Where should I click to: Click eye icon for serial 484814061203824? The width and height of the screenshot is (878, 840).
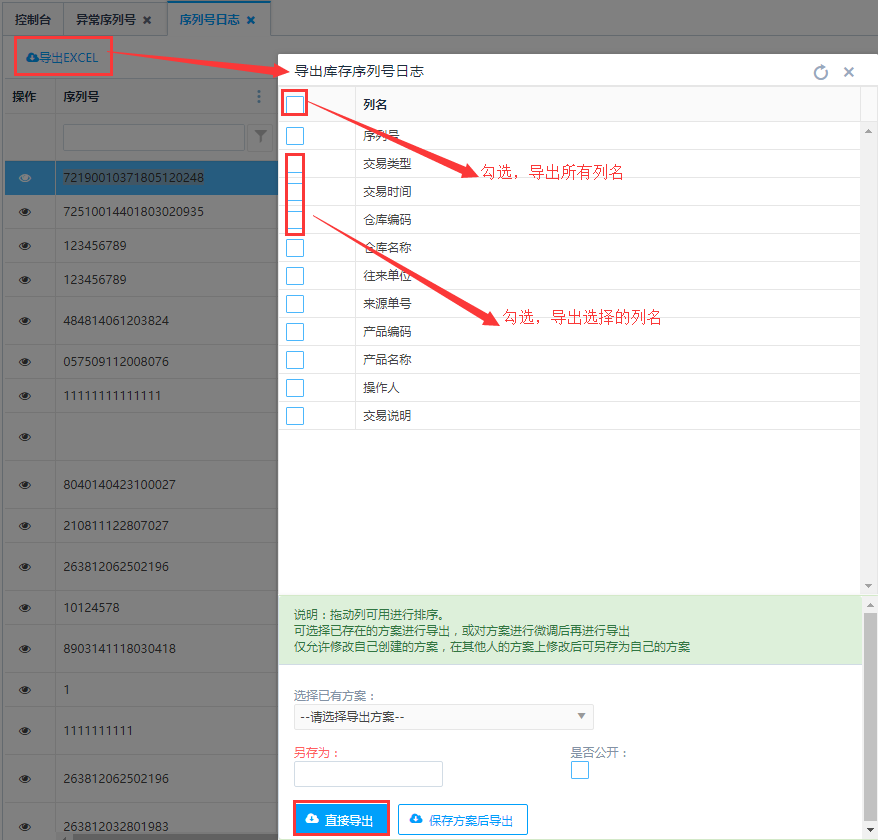[x=25, y=321]
